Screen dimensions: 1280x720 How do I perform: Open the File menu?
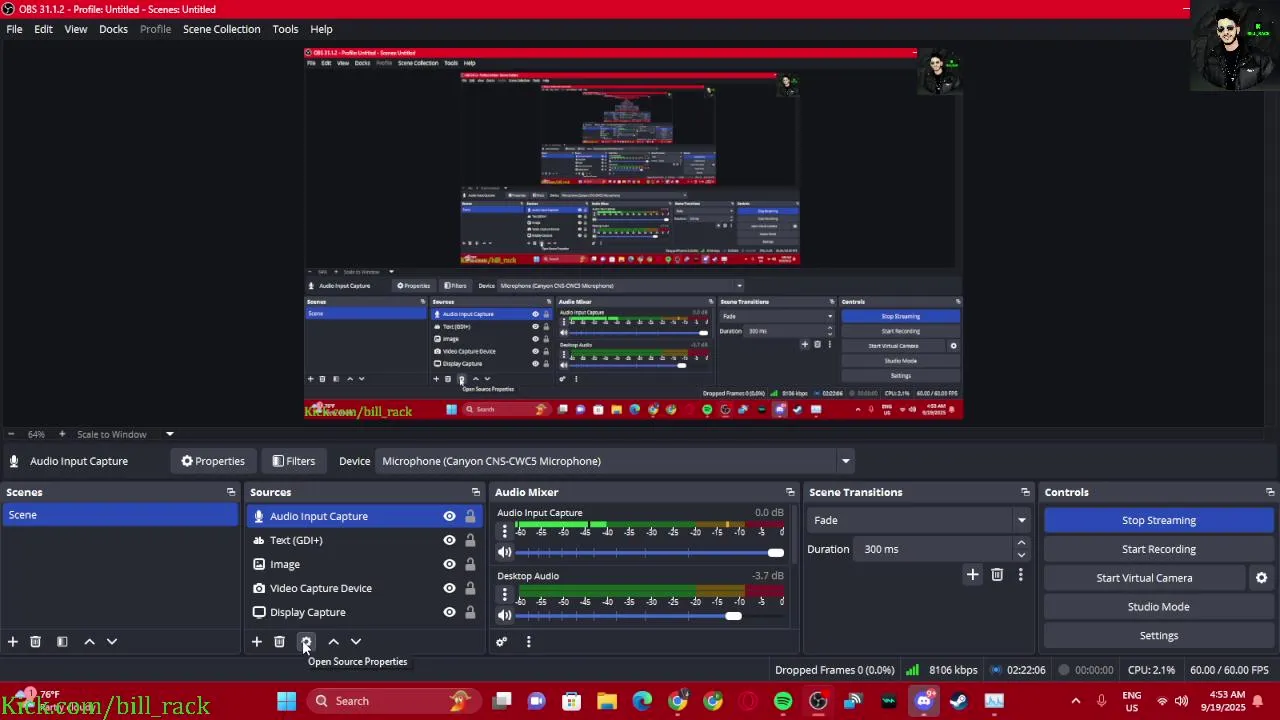coord(14,29)
